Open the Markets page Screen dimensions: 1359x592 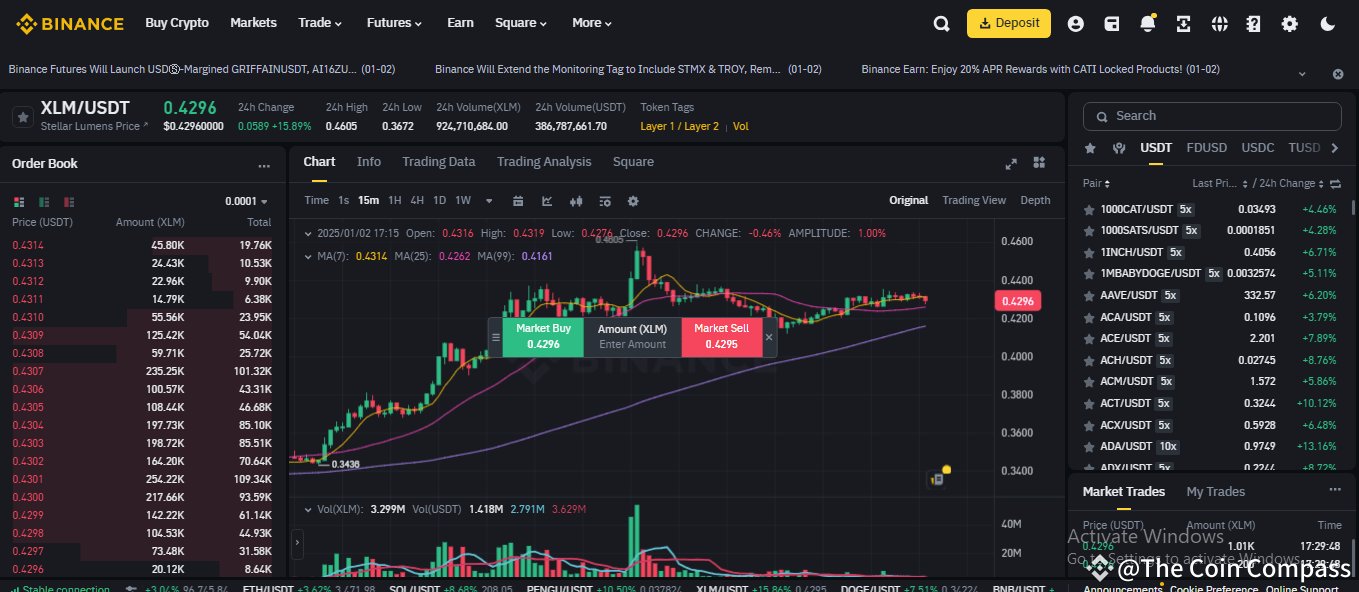pos(253,23)
